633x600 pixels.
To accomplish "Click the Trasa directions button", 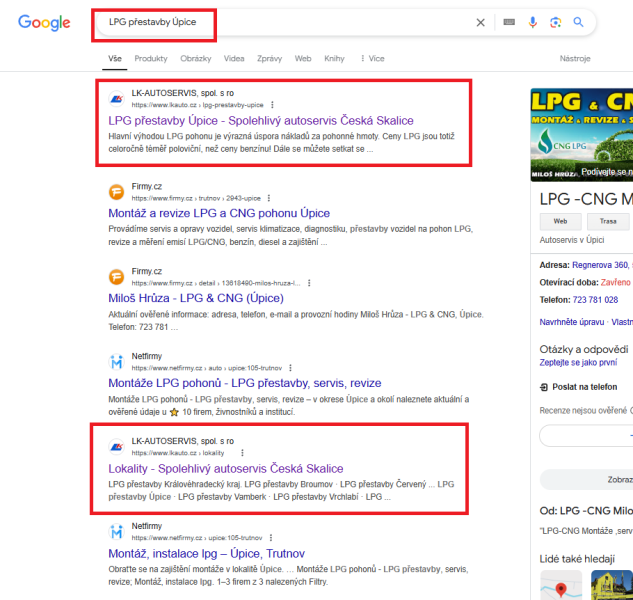I will [x=608, y=221].
